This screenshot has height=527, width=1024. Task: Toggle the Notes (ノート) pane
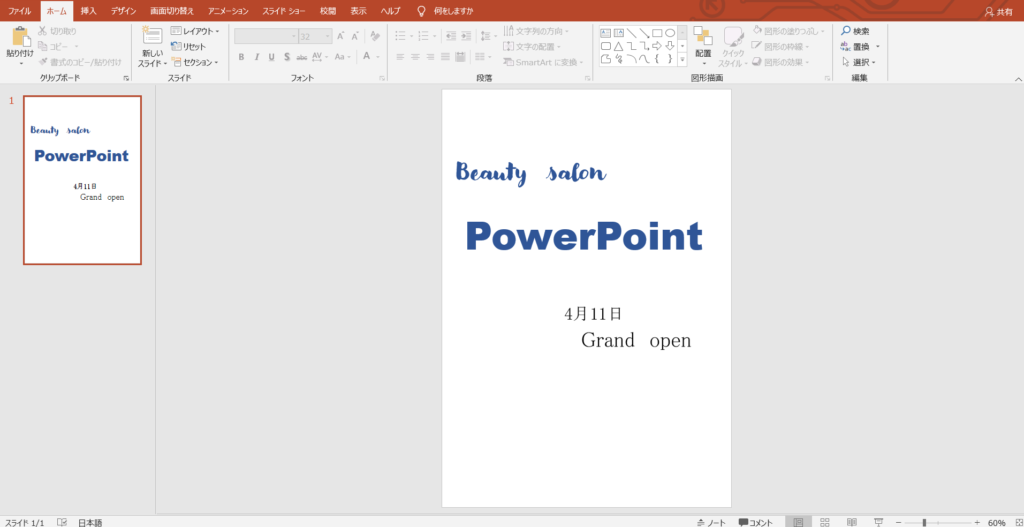711,522
